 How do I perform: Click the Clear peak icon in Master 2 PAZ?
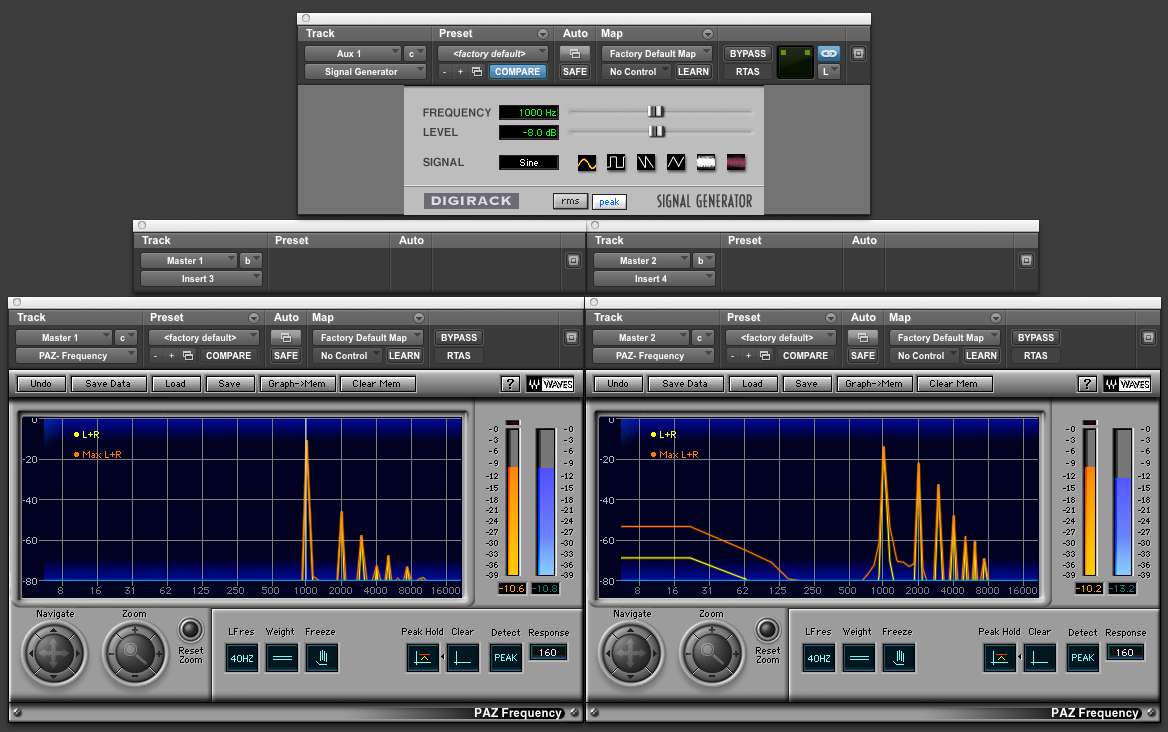pos(1040,658)
